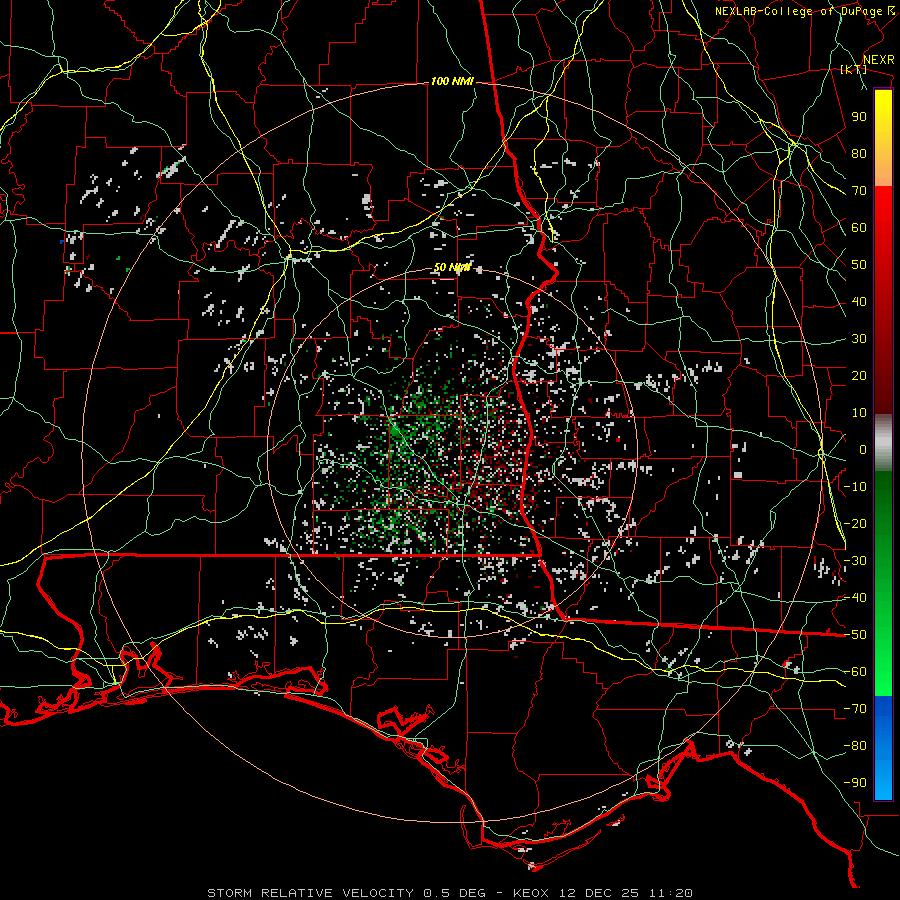
Task: Click the 20 value on the velocity scale
Action: [859, 375]
